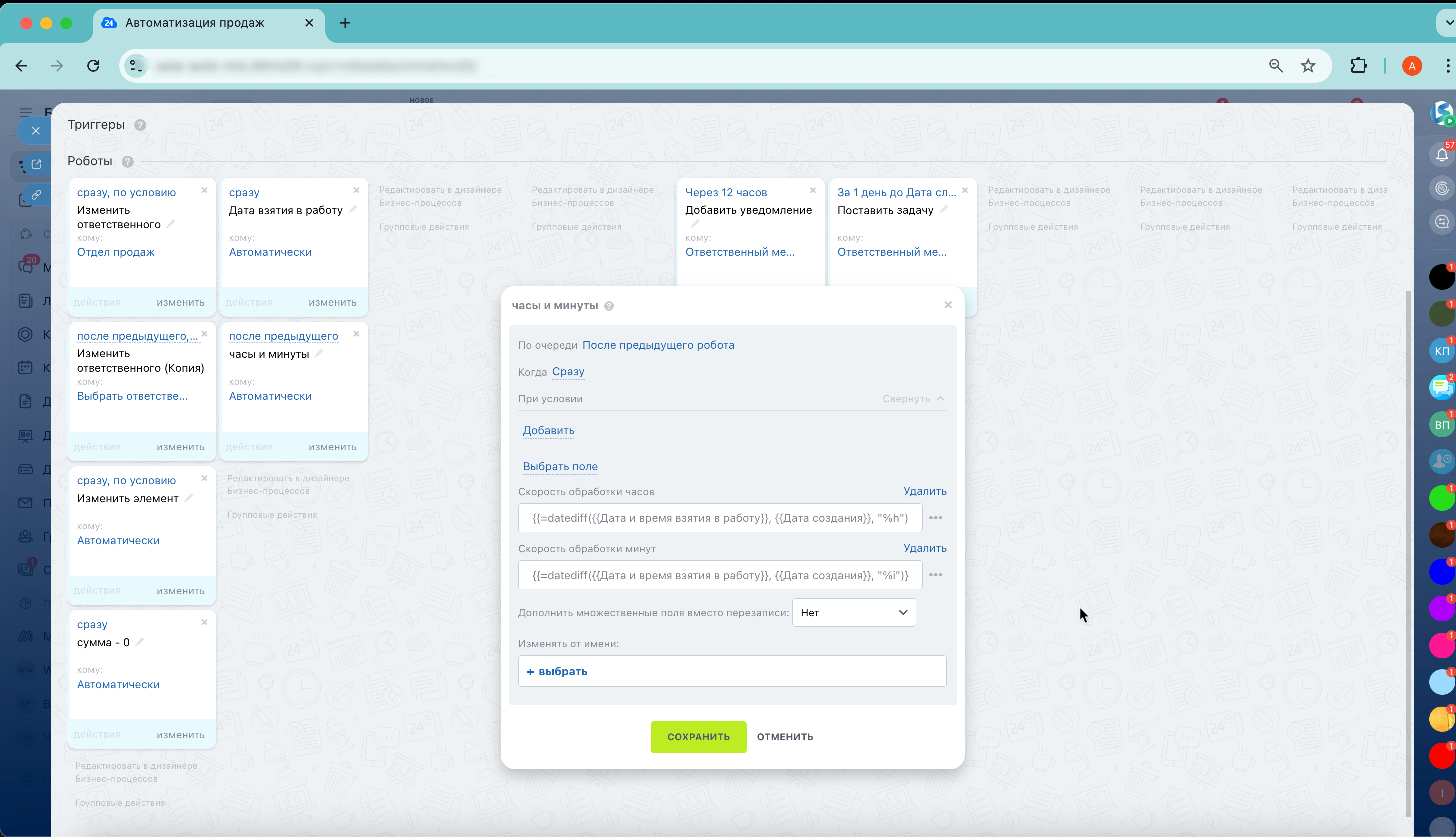1456x837 pixels.
Task: Open the browser extensions puzzle icon
Action: click(1359, 66)
